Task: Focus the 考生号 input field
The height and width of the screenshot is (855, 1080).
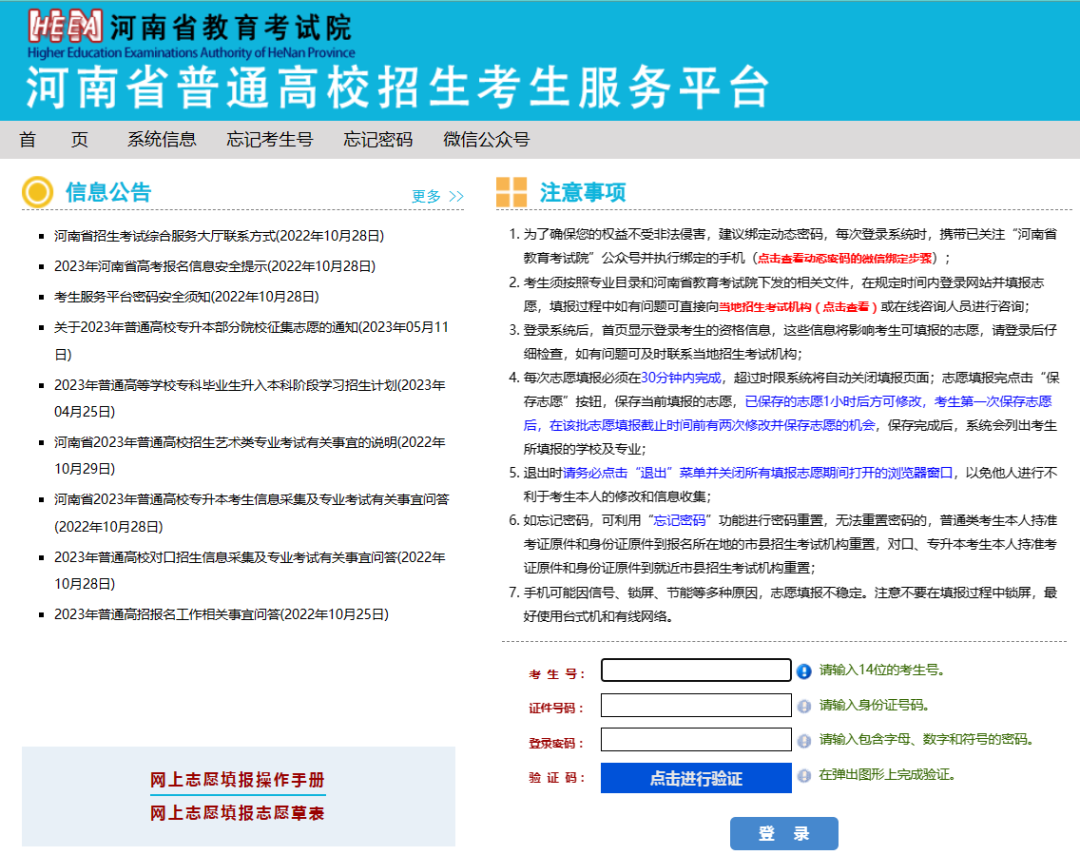Action: [x=695, y=670]
